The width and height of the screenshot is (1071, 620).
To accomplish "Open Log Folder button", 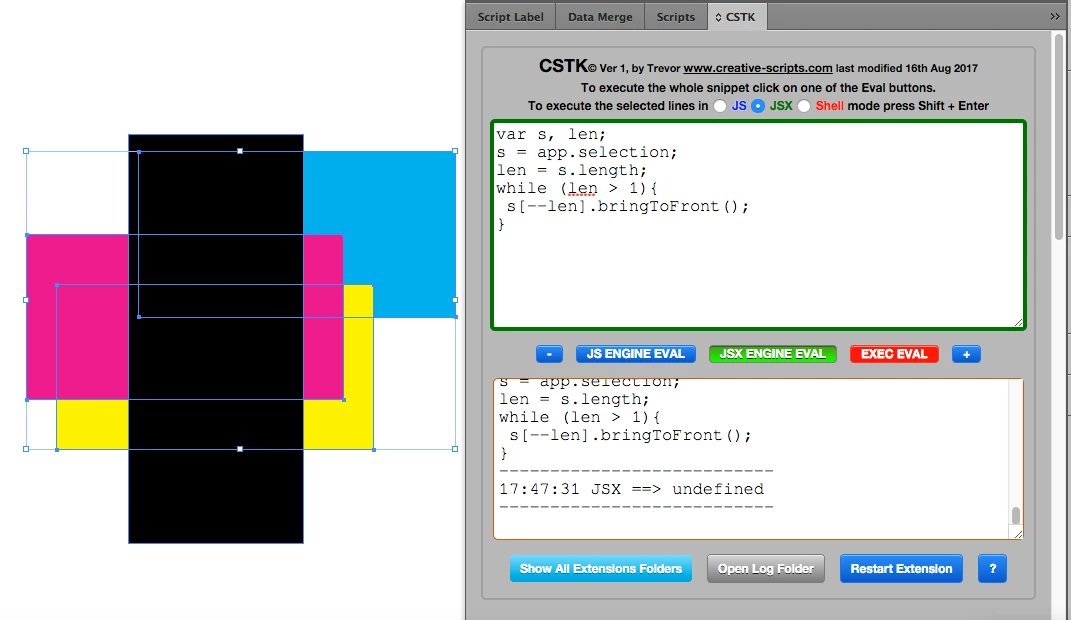I will (766, 568).
